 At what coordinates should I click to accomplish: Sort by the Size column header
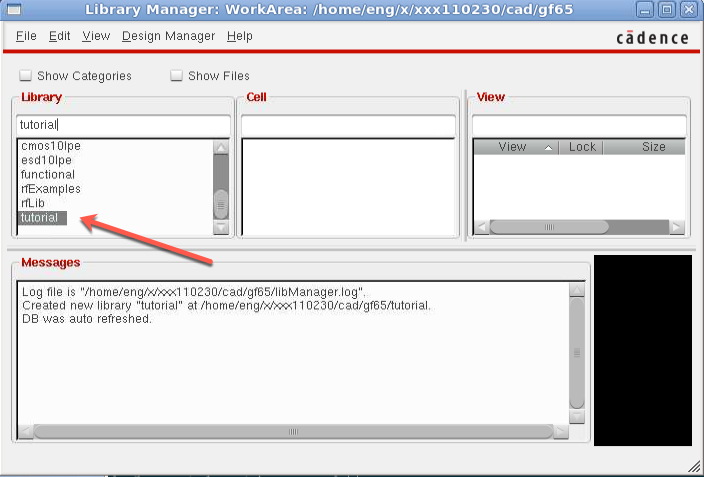653,147
